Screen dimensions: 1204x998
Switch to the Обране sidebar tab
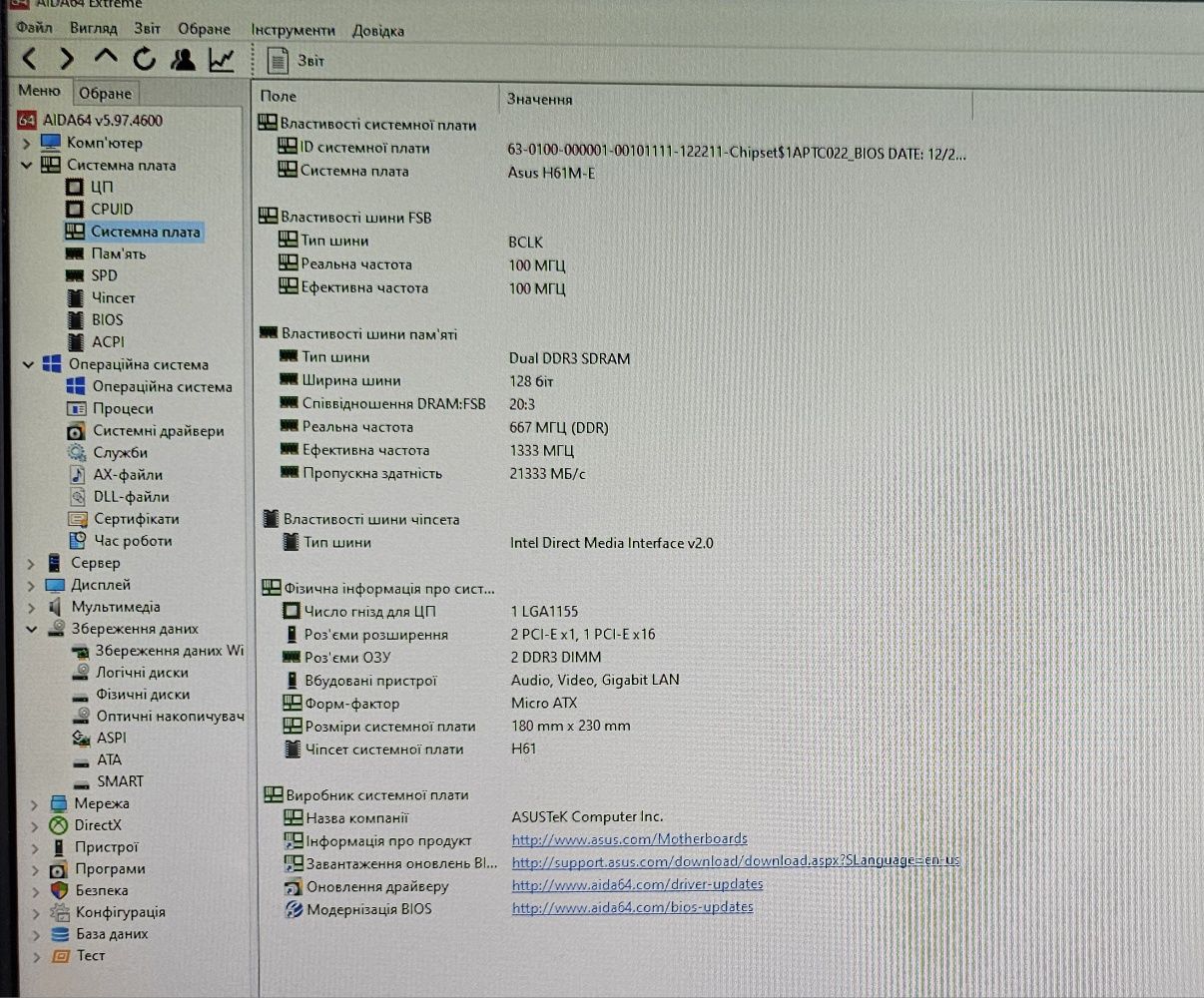click(105, 93)
